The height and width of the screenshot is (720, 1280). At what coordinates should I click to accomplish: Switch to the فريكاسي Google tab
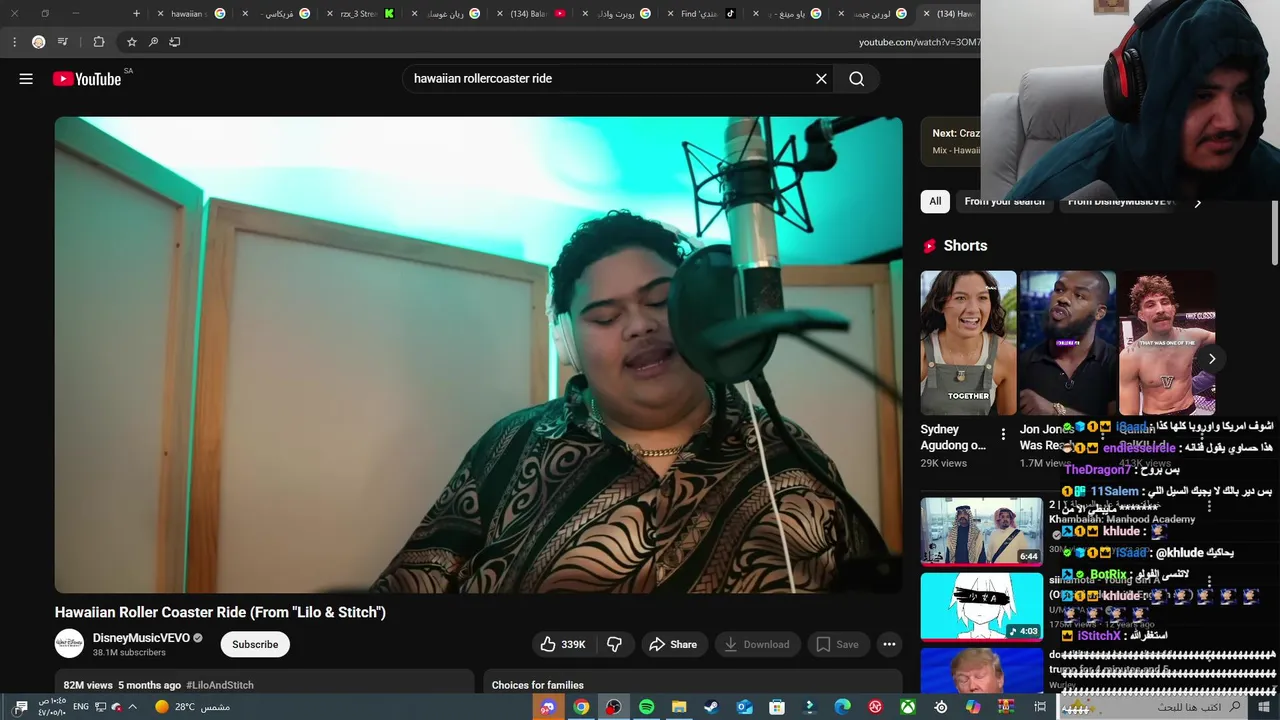(x=279, y=14)
